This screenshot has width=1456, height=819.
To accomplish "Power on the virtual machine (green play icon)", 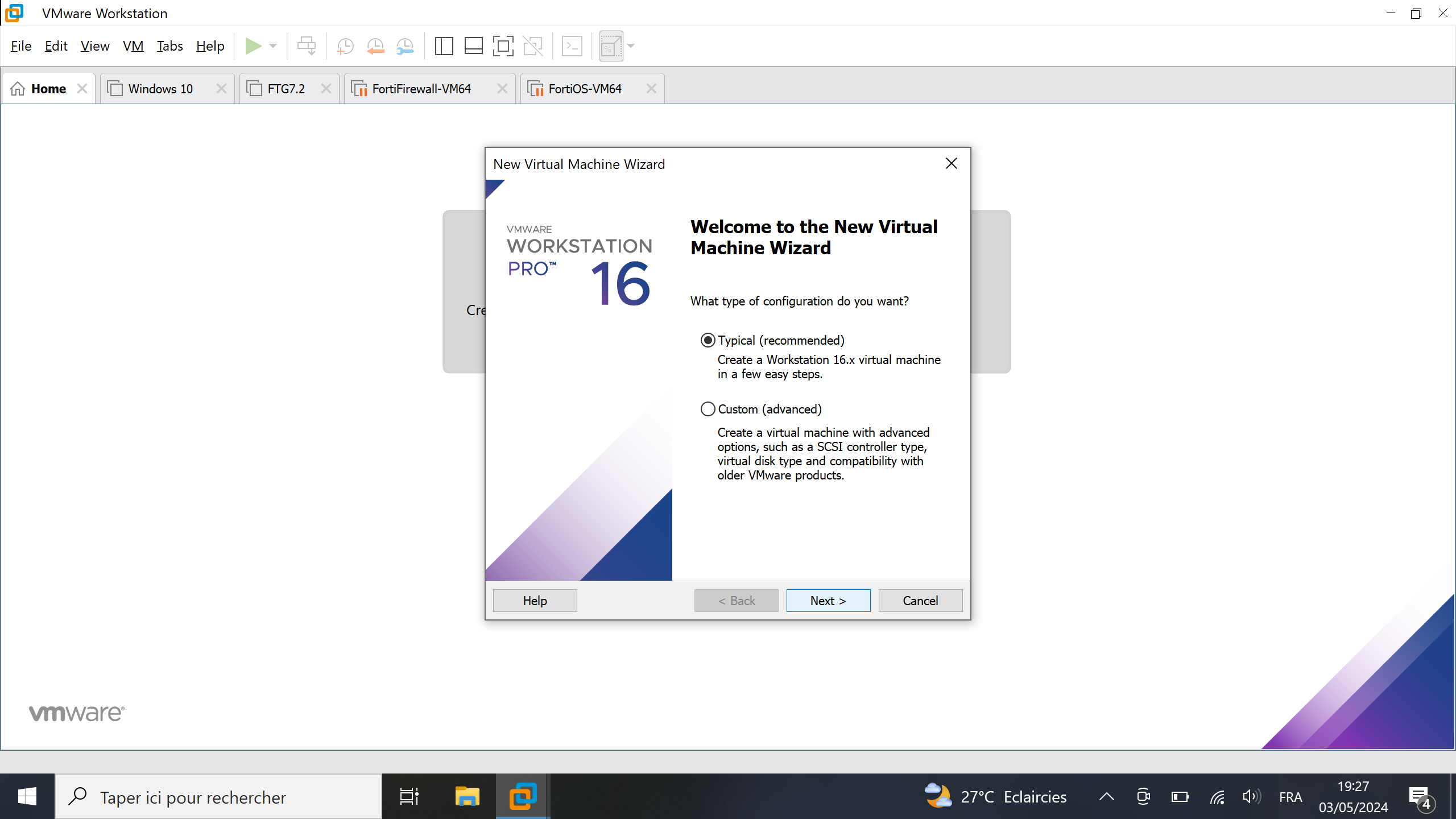I will (x=253, y=46).
